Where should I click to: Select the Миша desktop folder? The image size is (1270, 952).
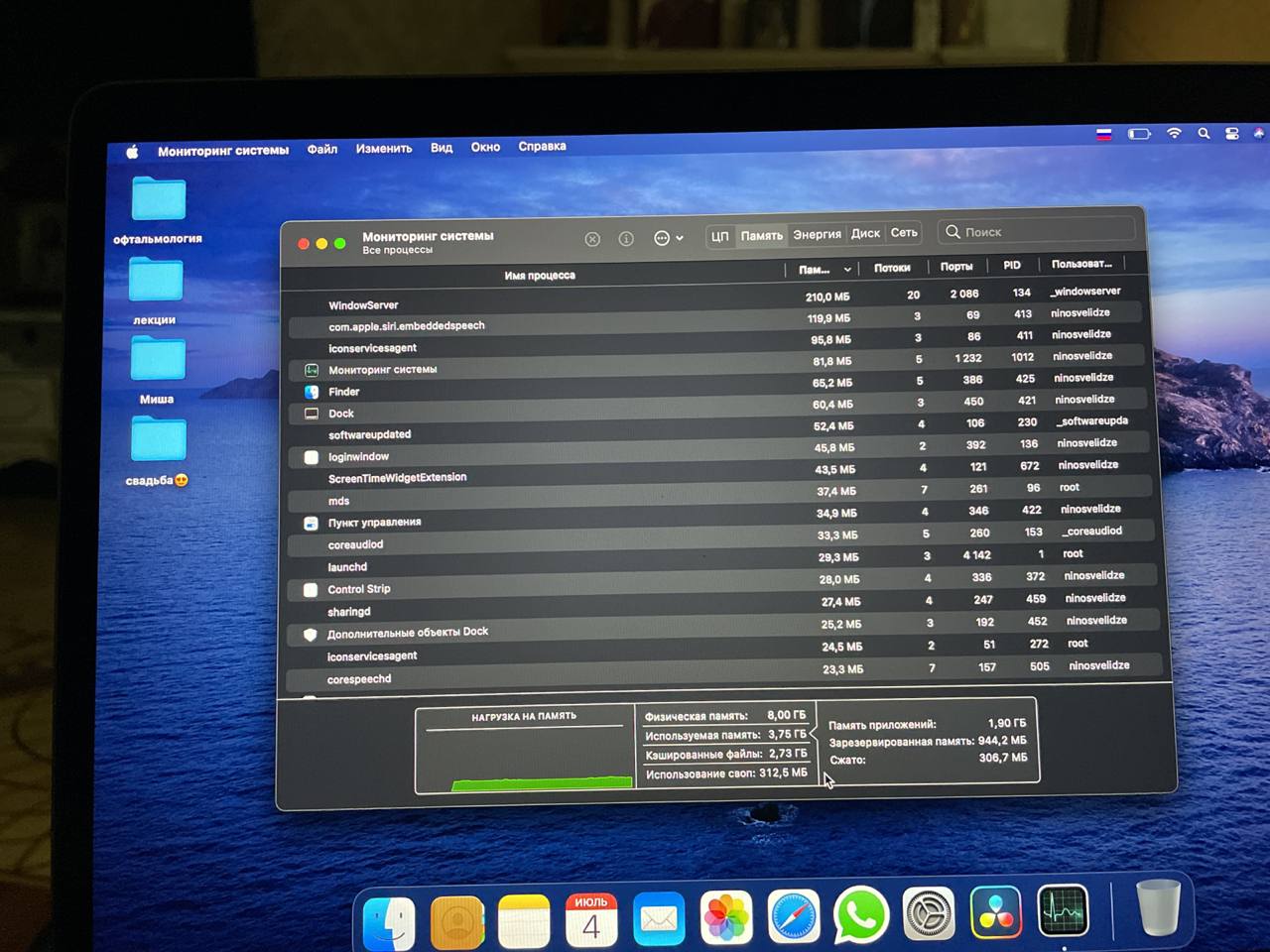pos(157,371)
